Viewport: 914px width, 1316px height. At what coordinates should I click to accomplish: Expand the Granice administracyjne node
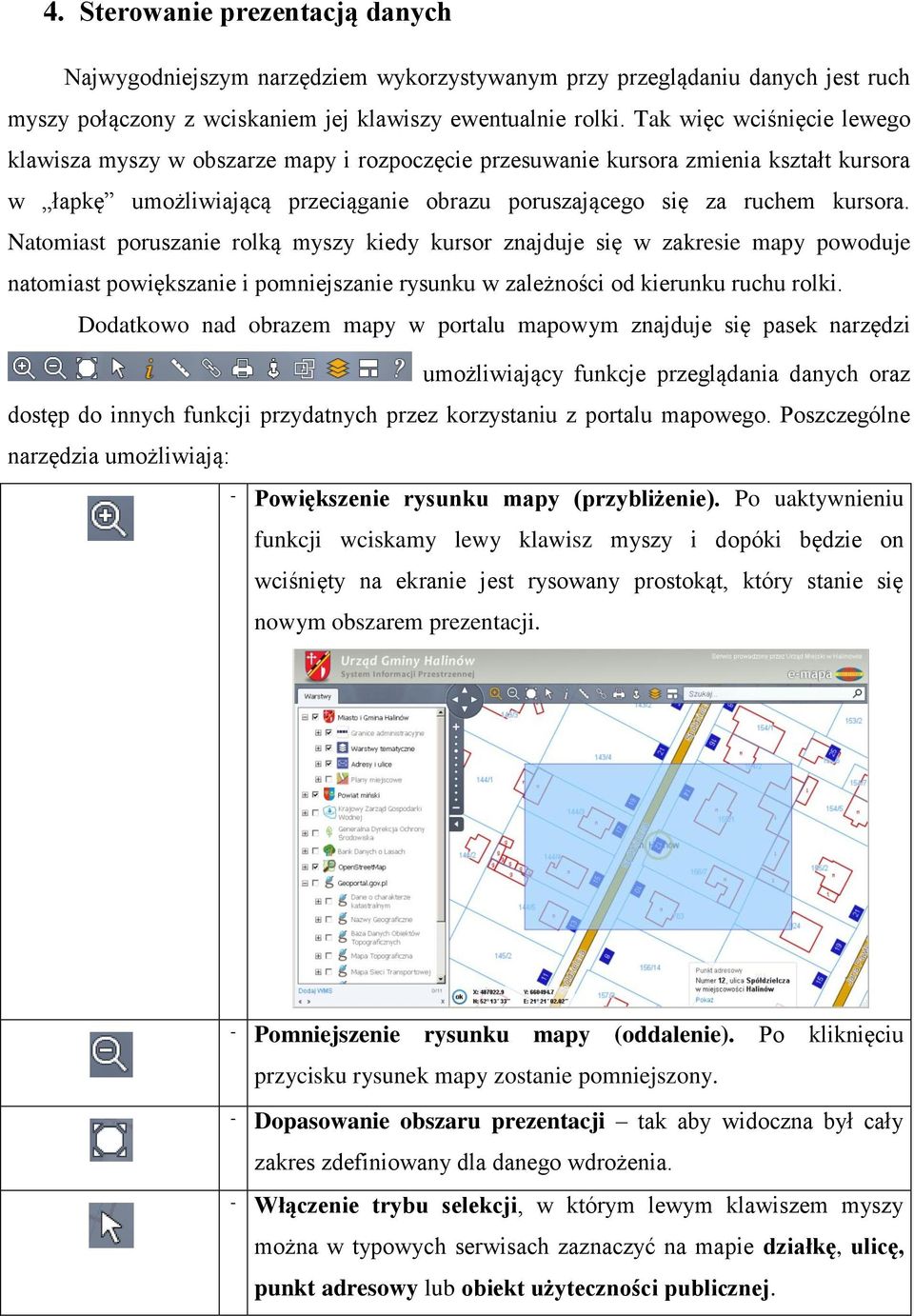tap(318, 732)
